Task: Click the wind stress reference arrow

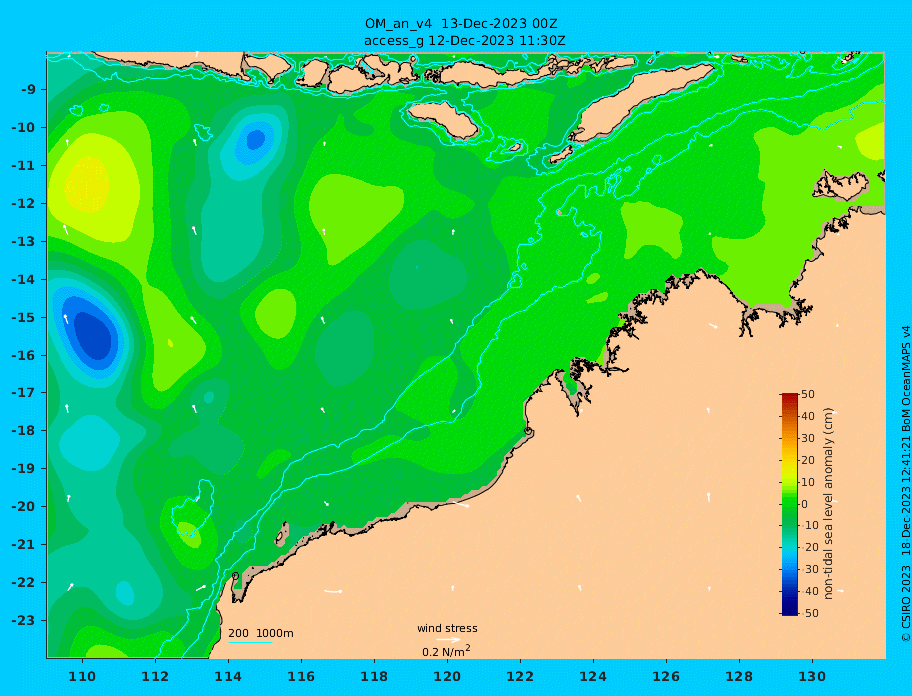Action: [x=448, y=640]
